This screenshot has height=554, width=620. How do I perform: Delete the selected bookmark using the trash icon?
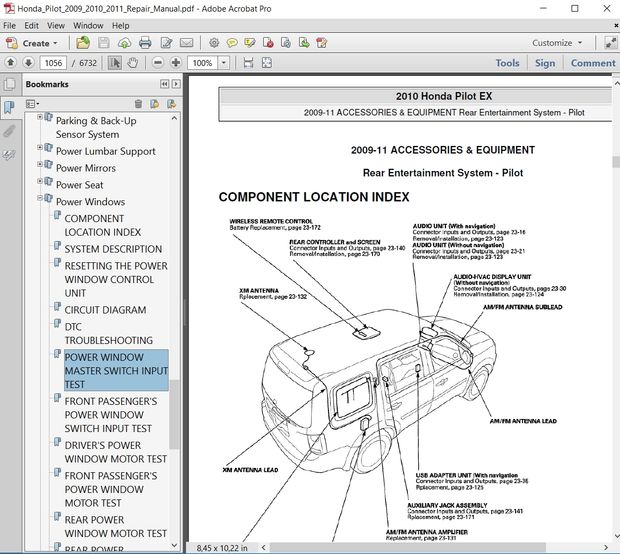pyautogui.click(x=138, y=104)
